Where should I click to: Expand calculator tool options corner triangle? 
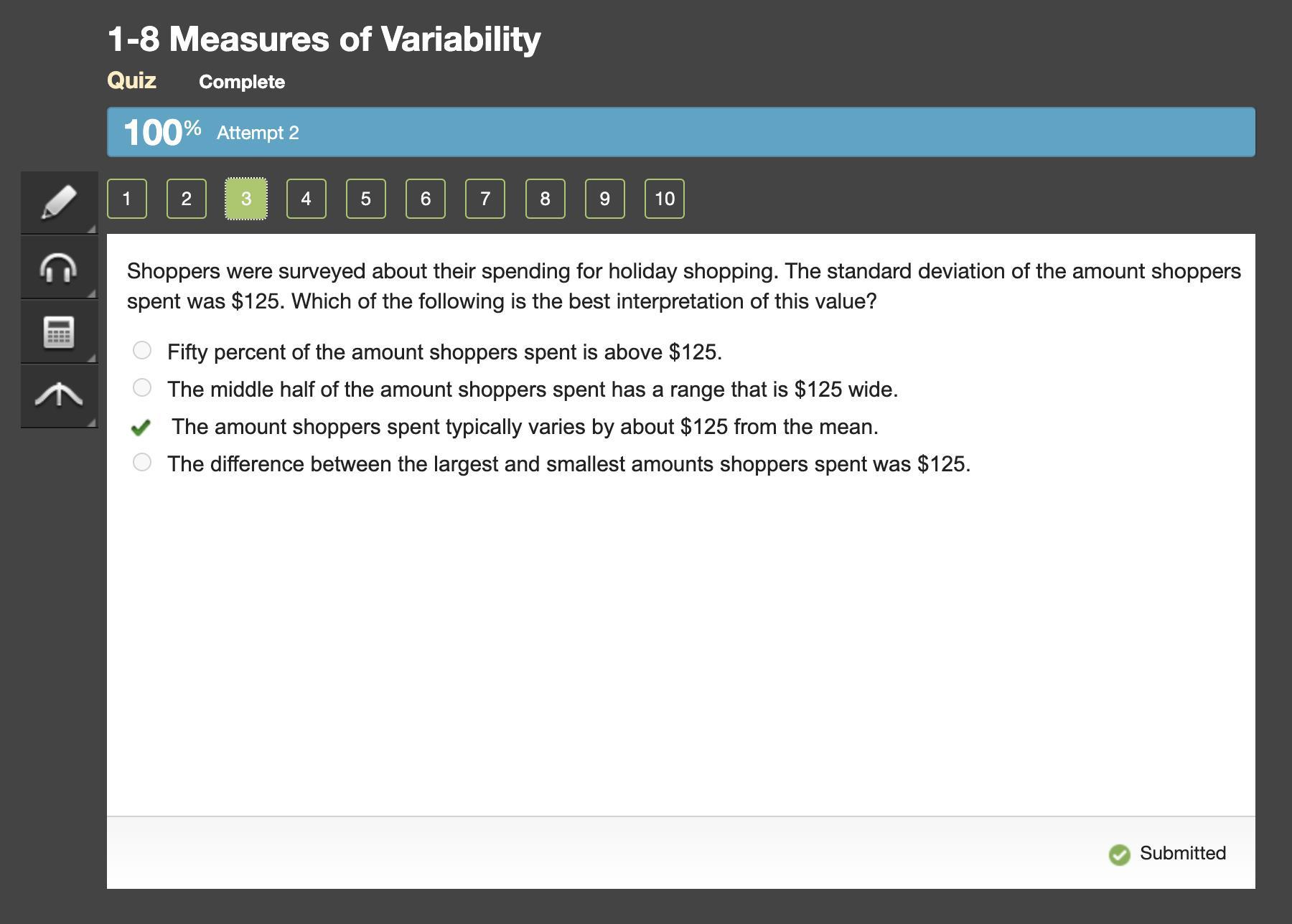click(91, 357)
